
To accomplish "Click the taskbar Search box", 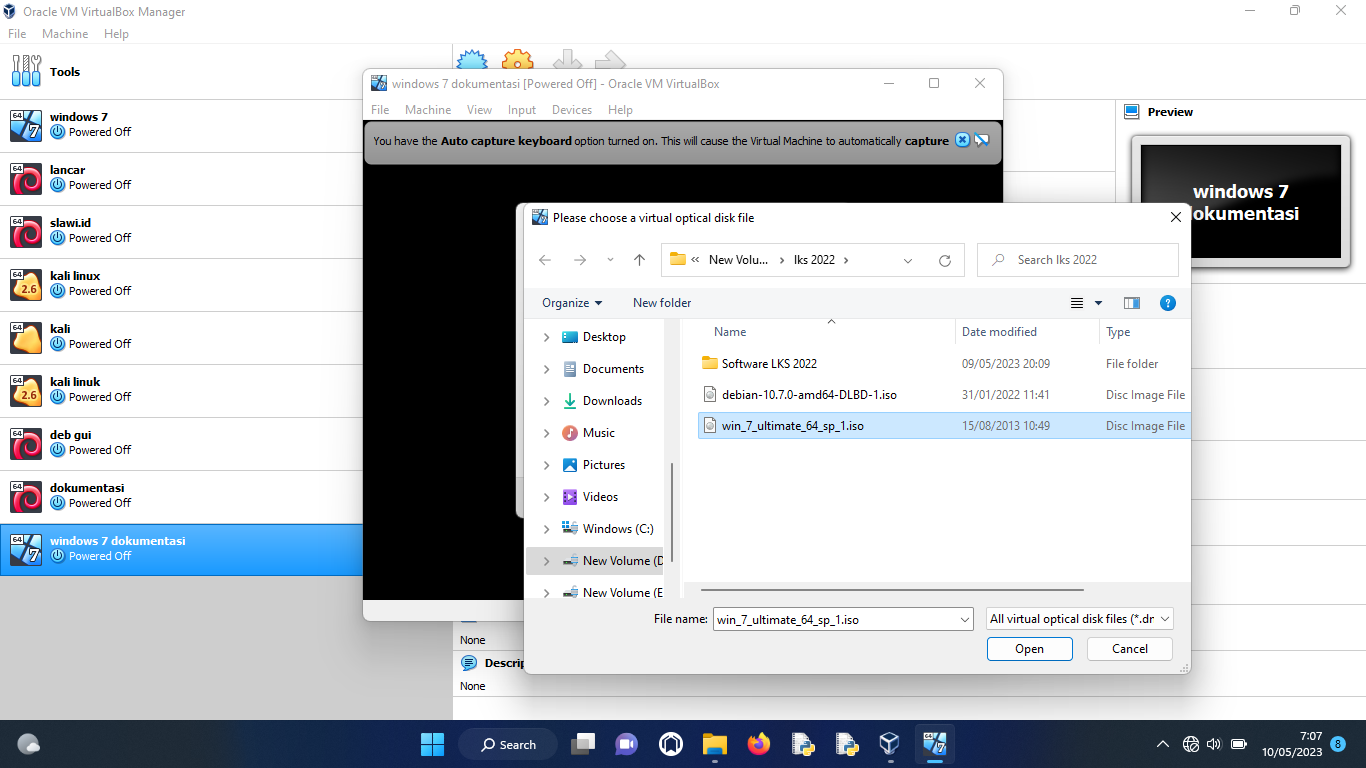I will coord(508,744).
